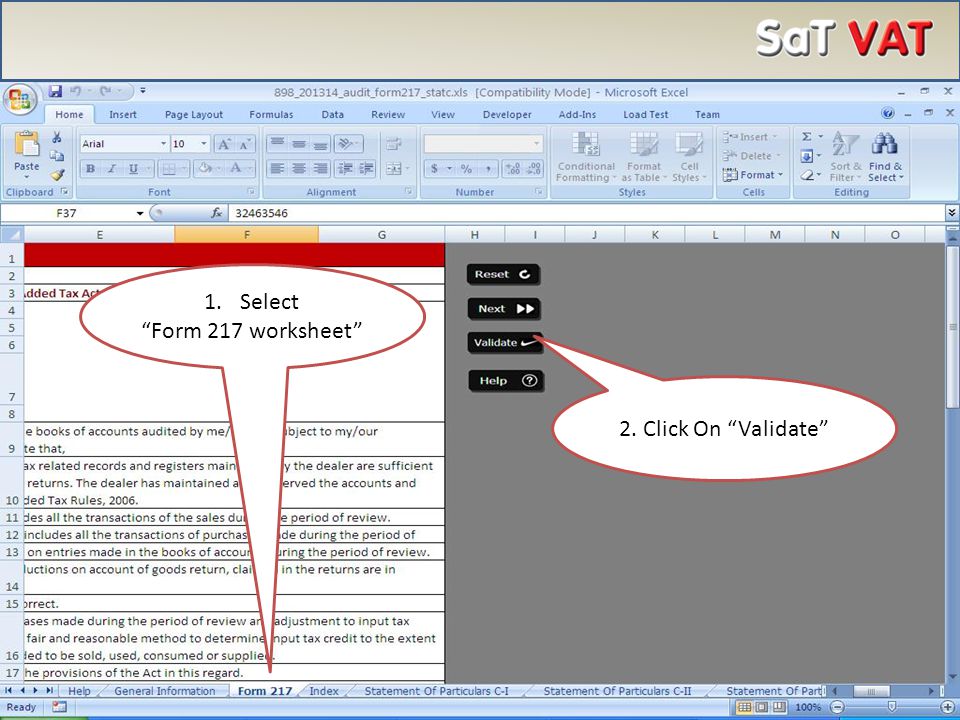
Task: Click the Cut scissors icon
Action: 57,137
